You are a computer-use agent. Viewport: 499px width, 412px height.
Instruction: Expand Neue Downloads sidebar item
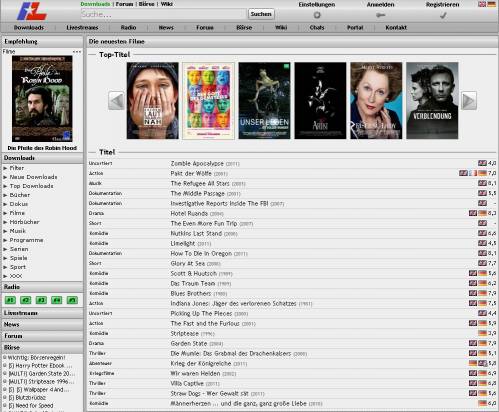pos(33,177)
